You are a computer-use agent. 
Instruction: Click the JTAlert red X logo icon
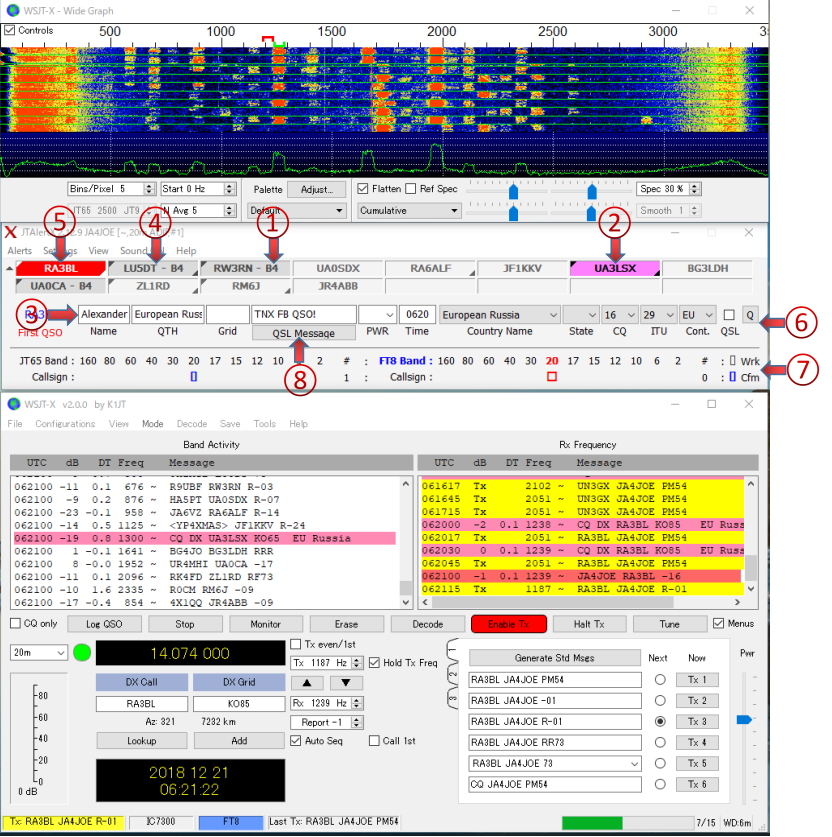(x=10, y=232)
